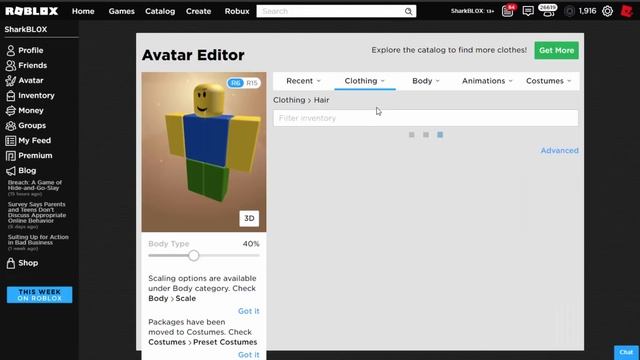Image resolution: width=640 pixels, height=360 pixels.
Task: Click the Get More button
Action: 556,50
